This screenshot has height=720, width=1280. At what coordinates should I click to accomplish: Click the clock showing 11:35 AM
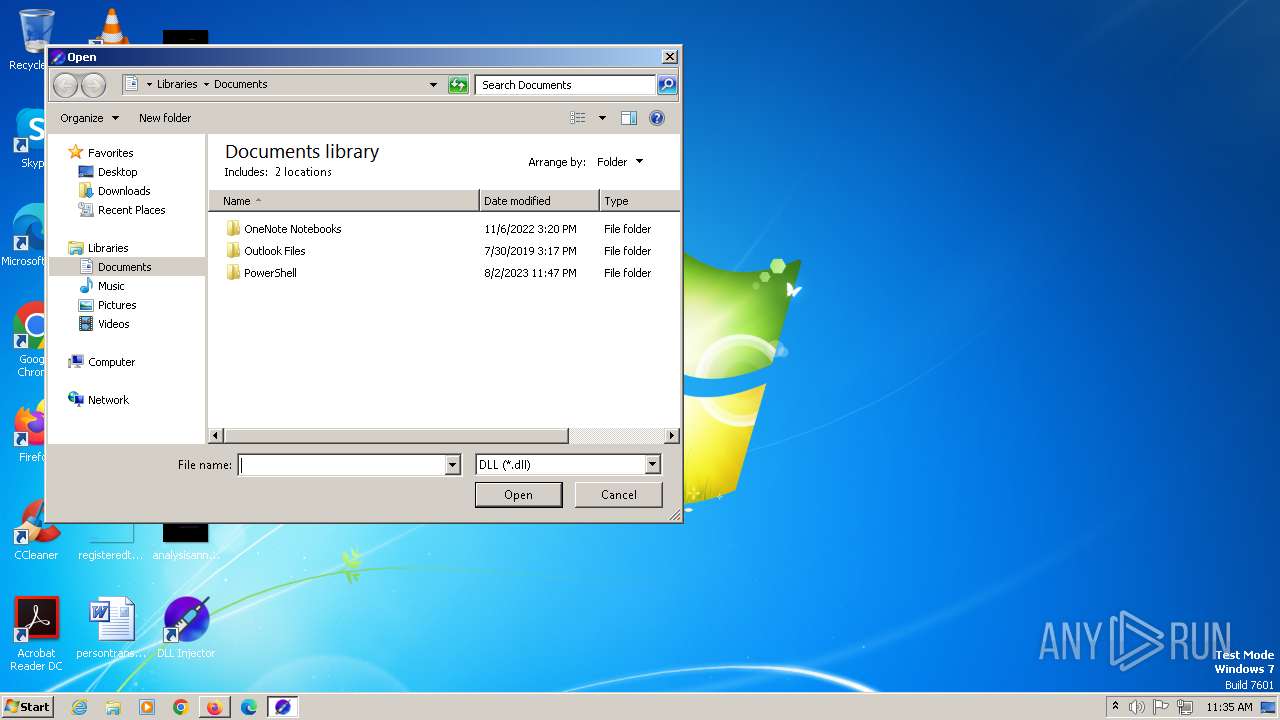tap(1229, 707)
